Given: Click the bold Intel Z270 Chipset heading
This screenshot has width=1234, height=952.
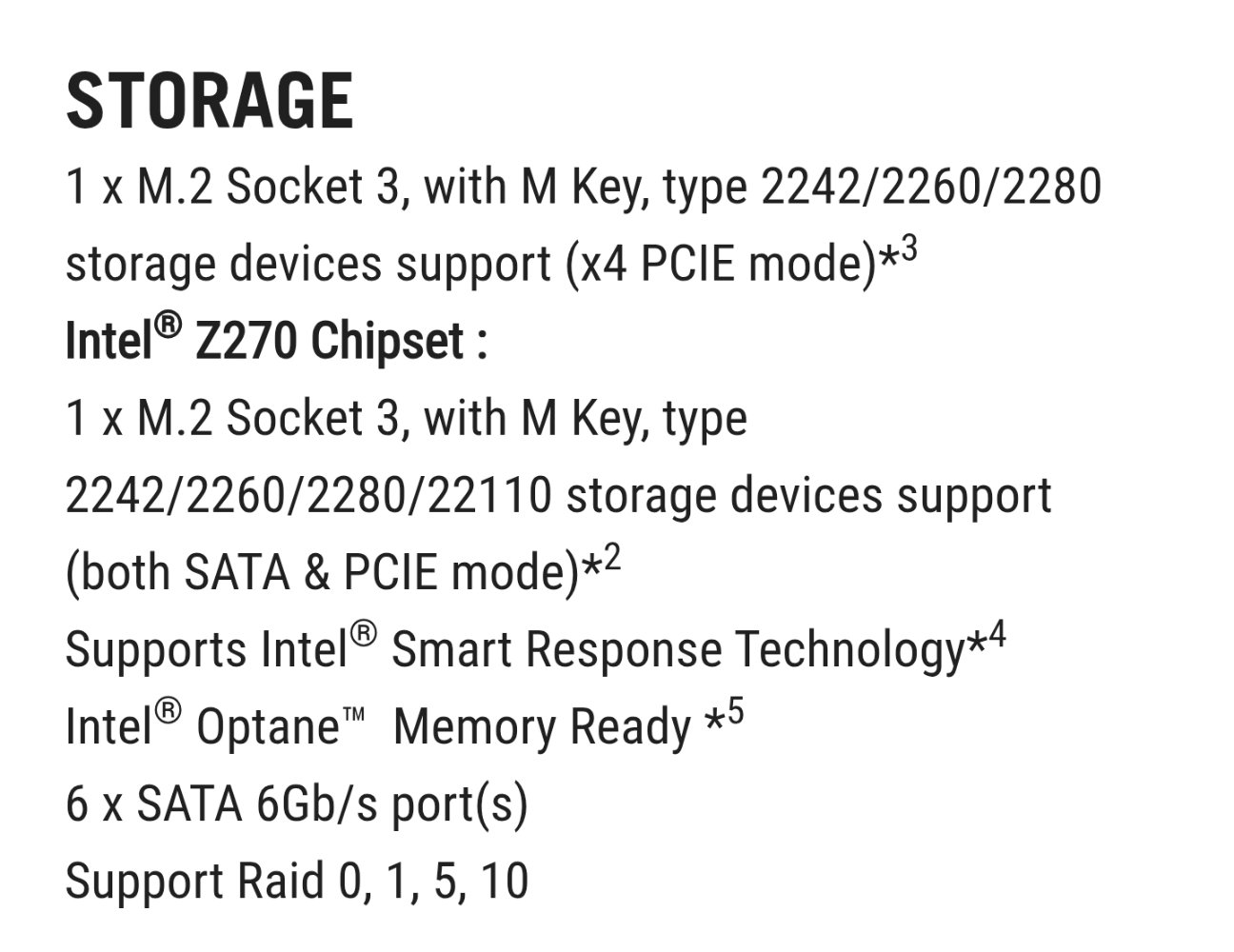Looking at the screenshot, I should pos(276,341).
